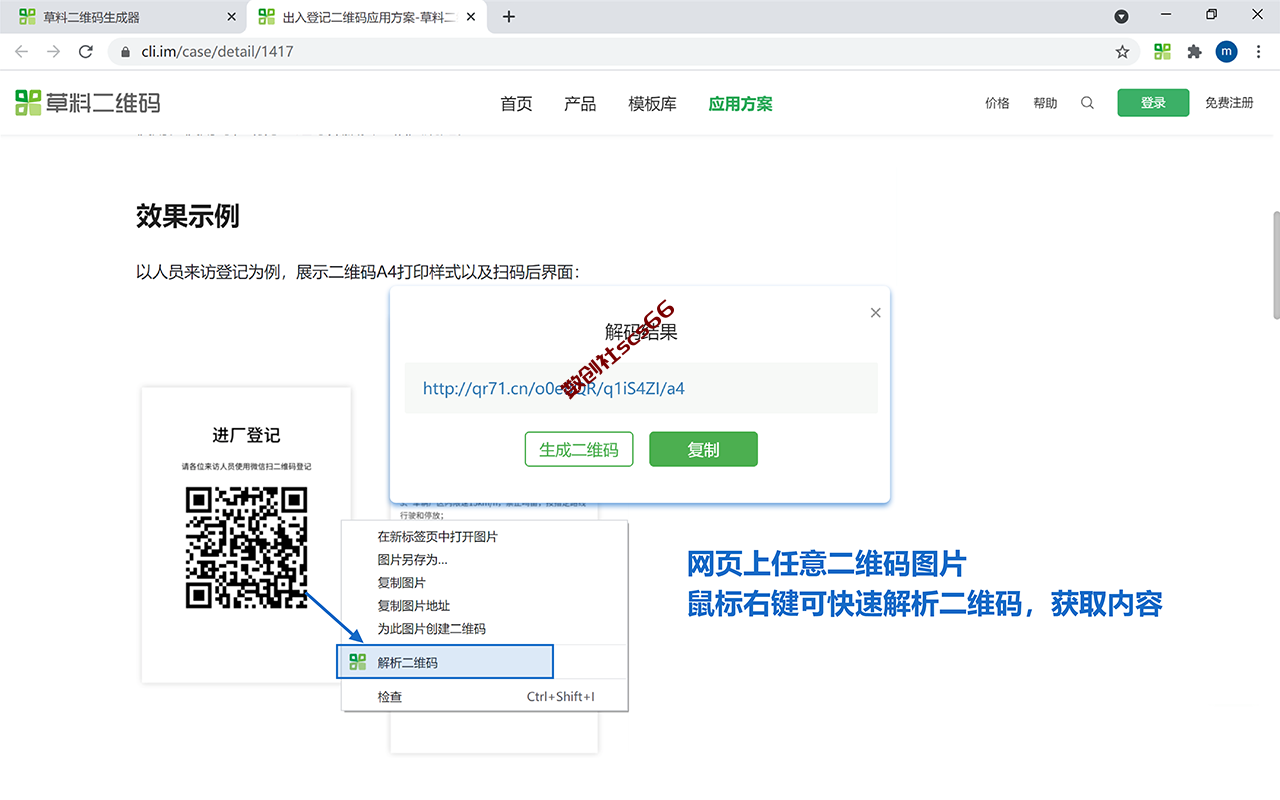This screenshot has height=800, width=1280.
Task: Select the 出入登记二维码应用方案 tab
Action: [x=366, y=17]
